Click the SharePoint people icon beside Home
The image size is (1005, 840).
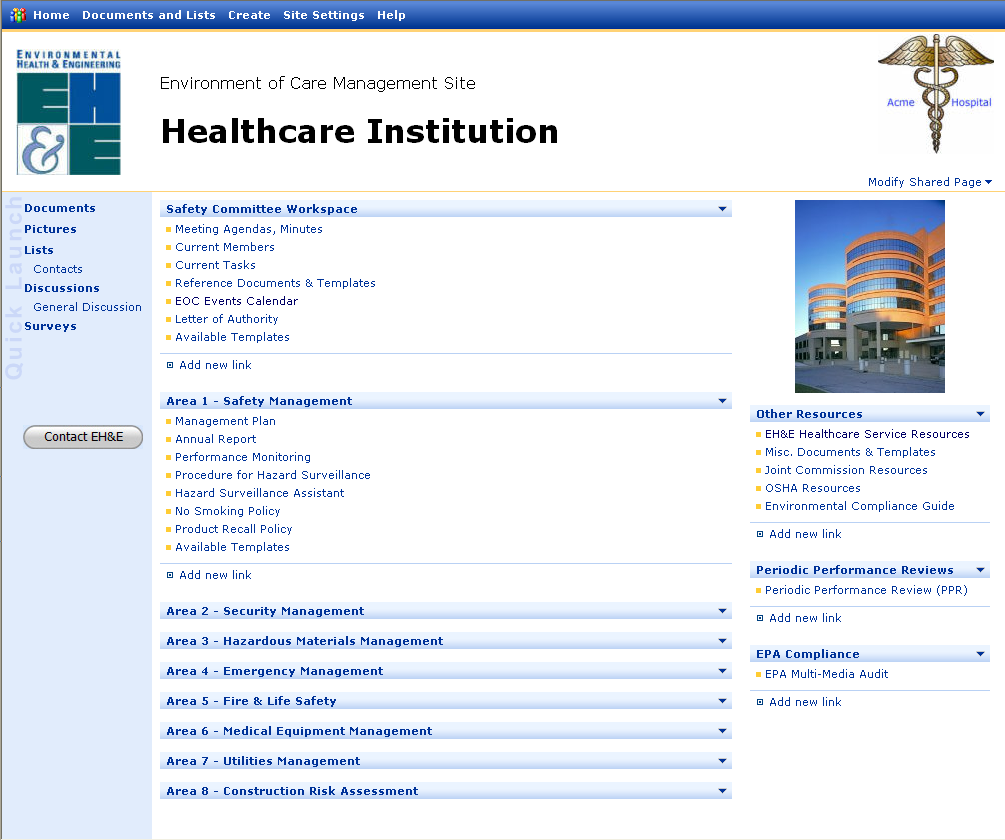(x=18, y=15)
